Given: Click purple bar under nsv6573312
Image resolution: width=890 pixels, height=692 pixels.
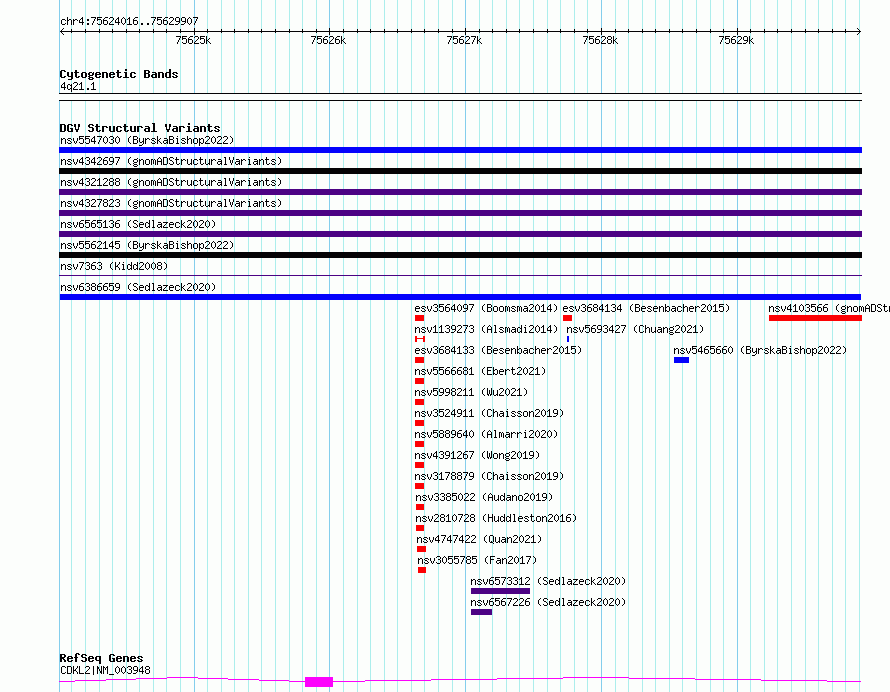Looking at the screenshot, I should [x=500, y=591].
